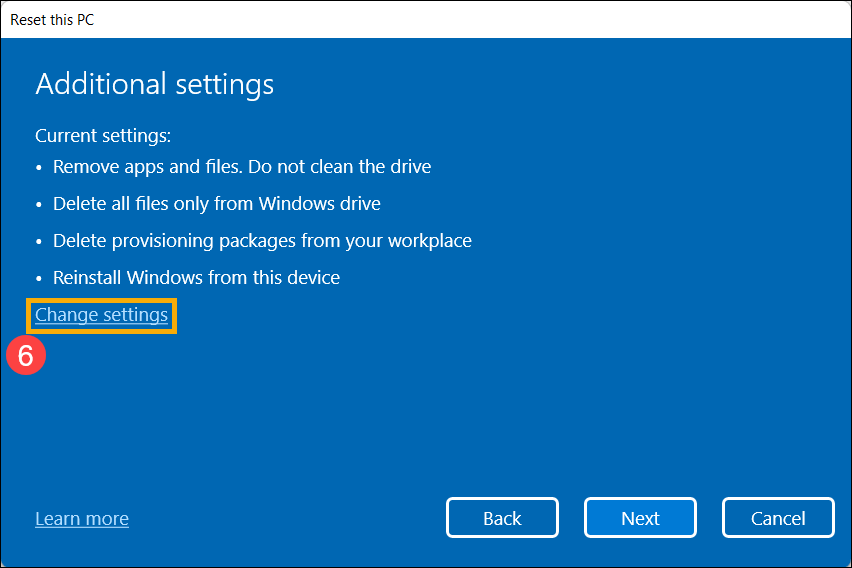
Task: Click Reinstall Windows from this device text
Action: [x=196, y=277]
